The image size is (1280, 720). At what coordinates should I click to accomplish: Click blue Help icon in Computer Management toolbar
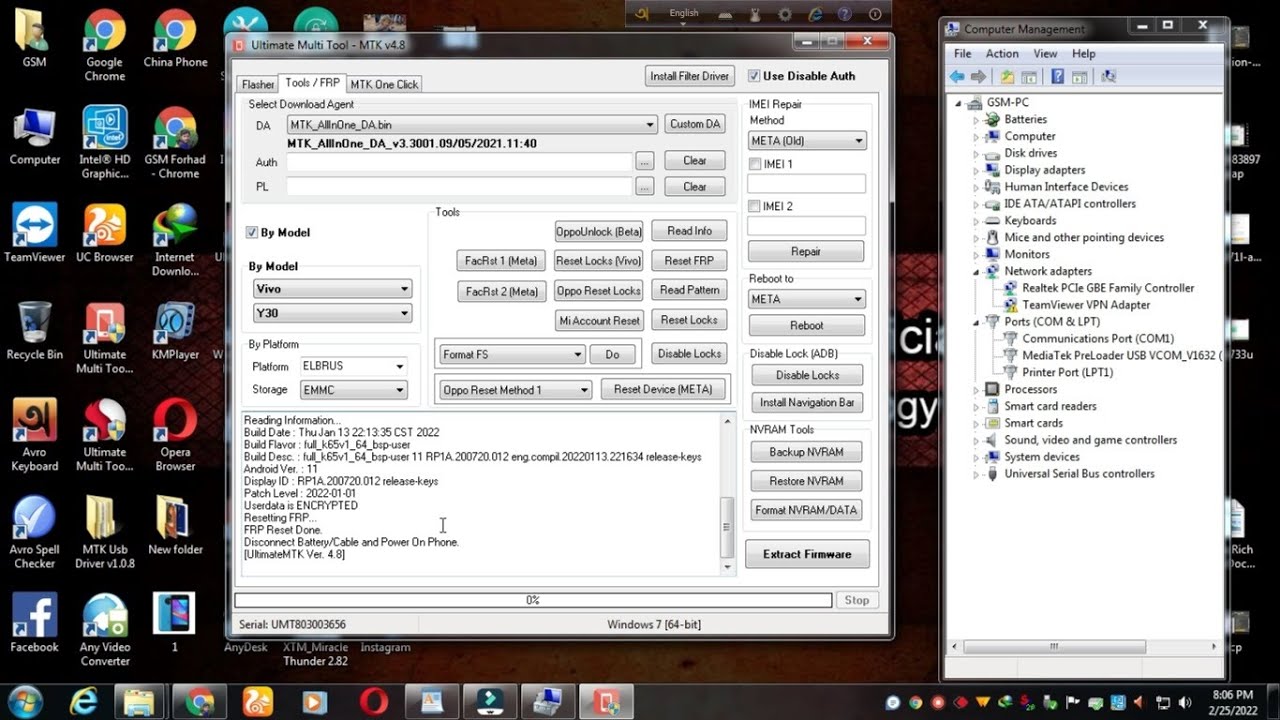tap(1057, 77)
